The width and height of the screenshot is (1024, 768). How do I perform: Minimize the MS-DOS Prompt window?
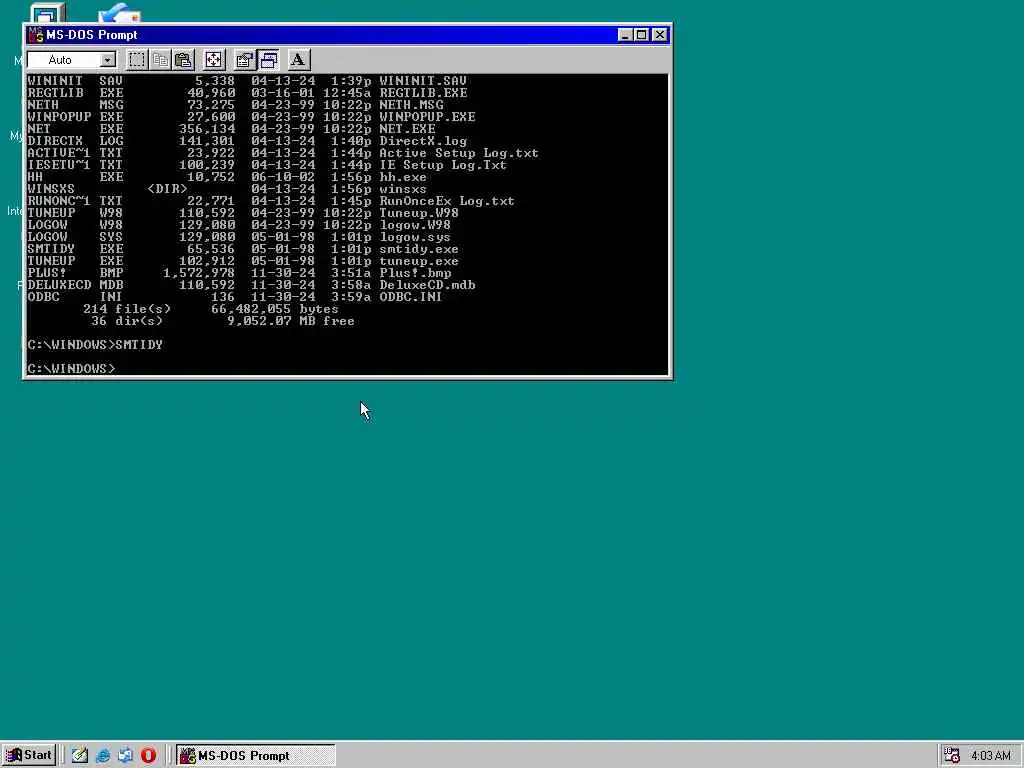tap(625, 35)
